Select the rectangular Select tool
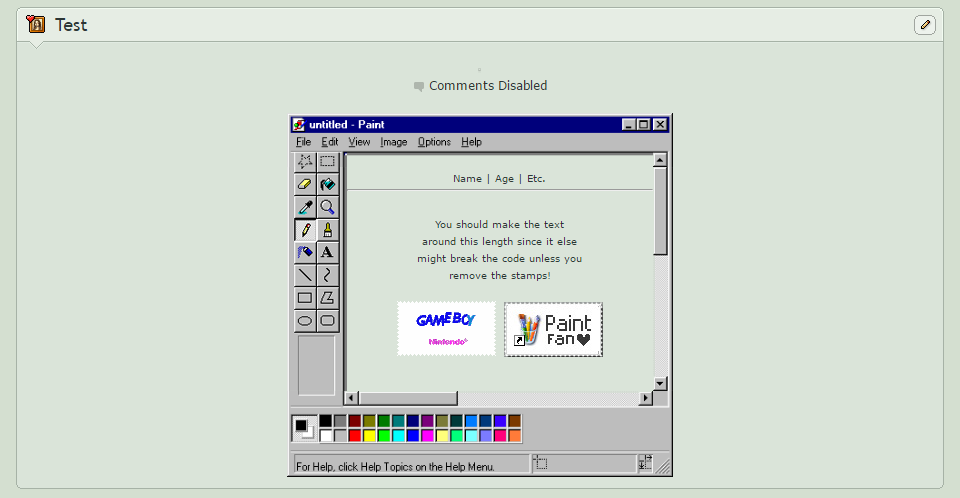This screenshot has width=960, height=498. 328,162
